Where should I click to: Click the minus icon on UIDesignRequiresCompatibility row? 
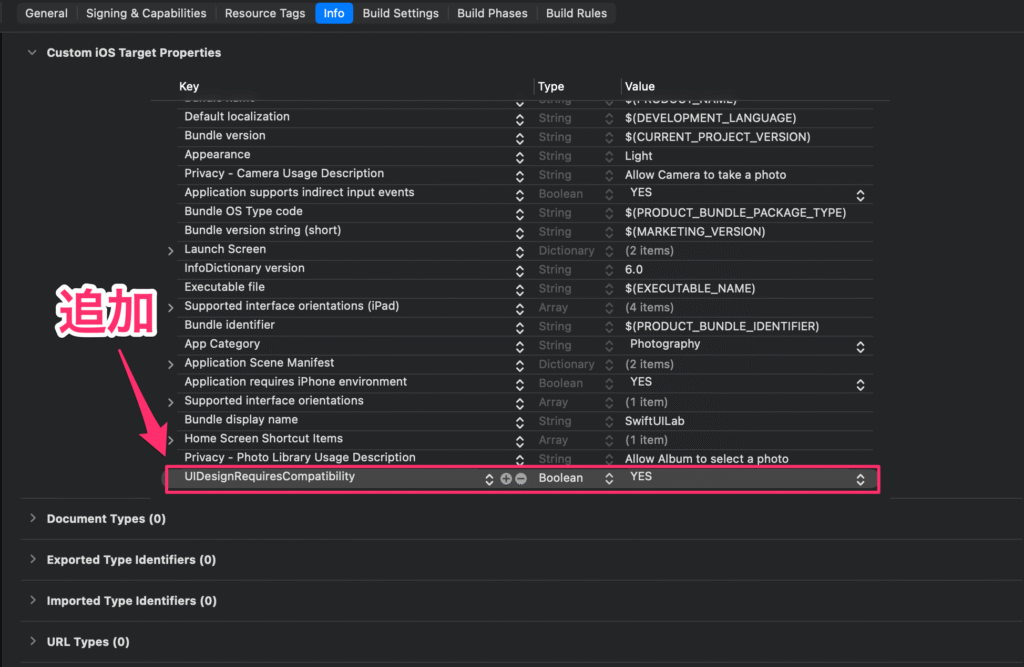(x=521, y=479)
